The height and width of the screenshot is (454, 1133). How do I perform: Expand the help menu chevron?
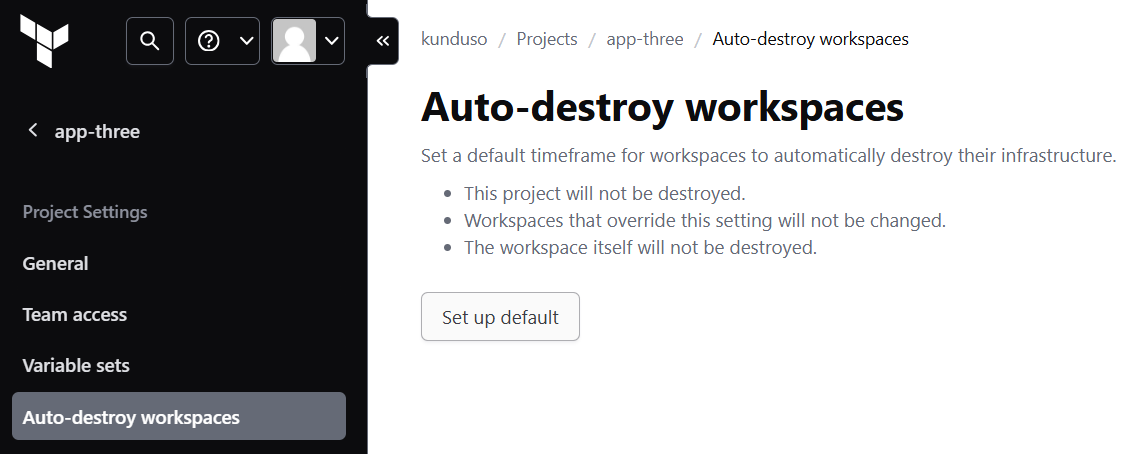tap(246, 41)
